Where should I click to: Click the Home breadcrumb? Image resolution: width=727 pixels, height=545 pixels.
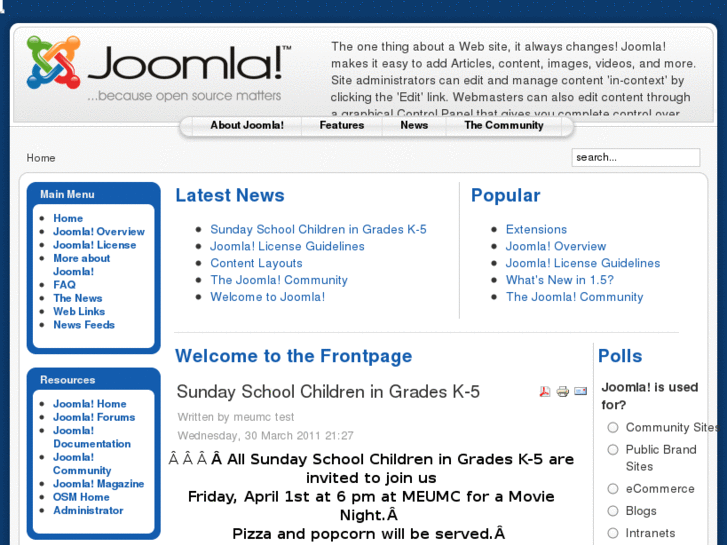(x=41, y=158)
